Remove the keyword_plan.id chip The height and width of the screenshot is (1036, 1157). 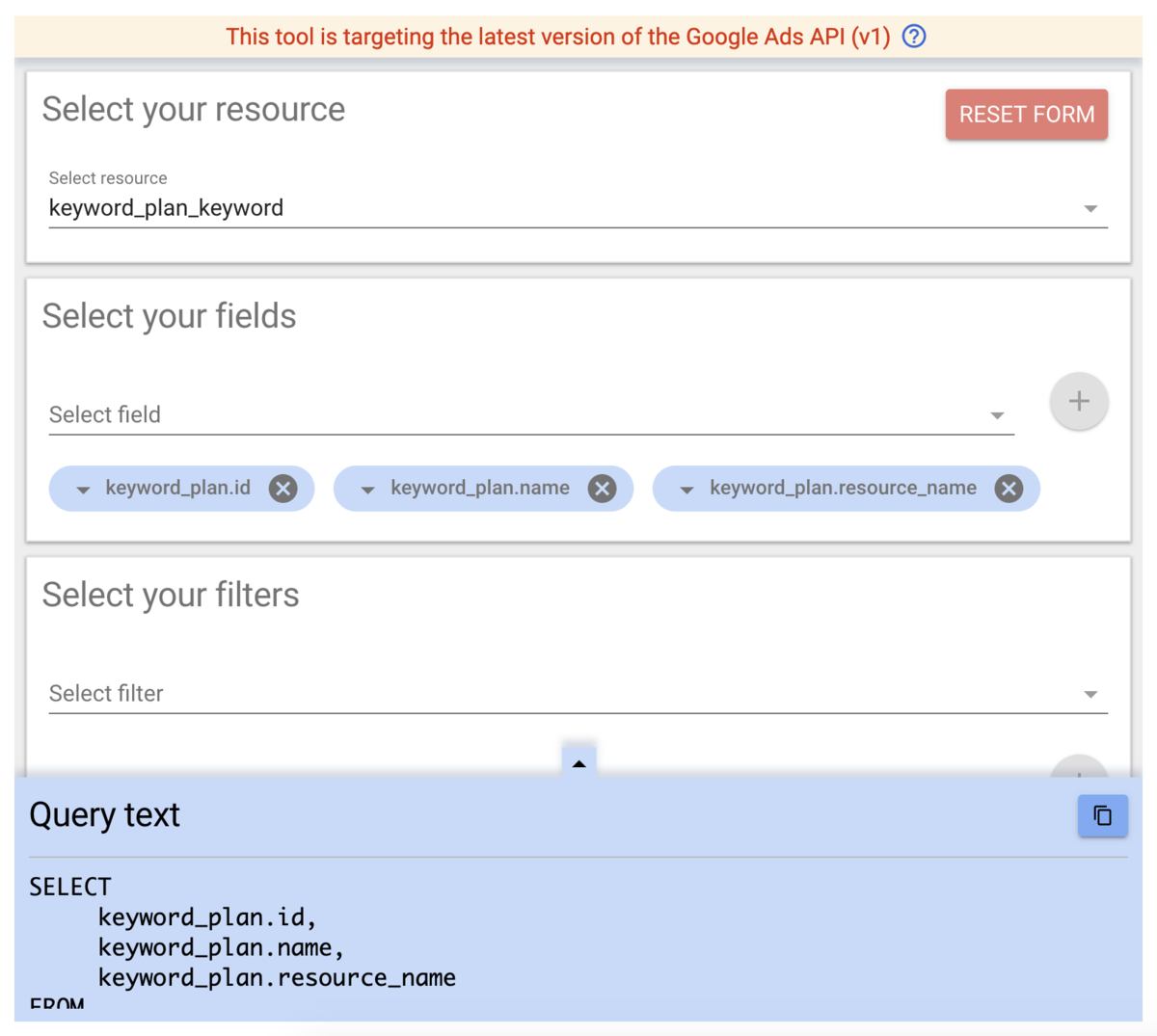[283, 489]
